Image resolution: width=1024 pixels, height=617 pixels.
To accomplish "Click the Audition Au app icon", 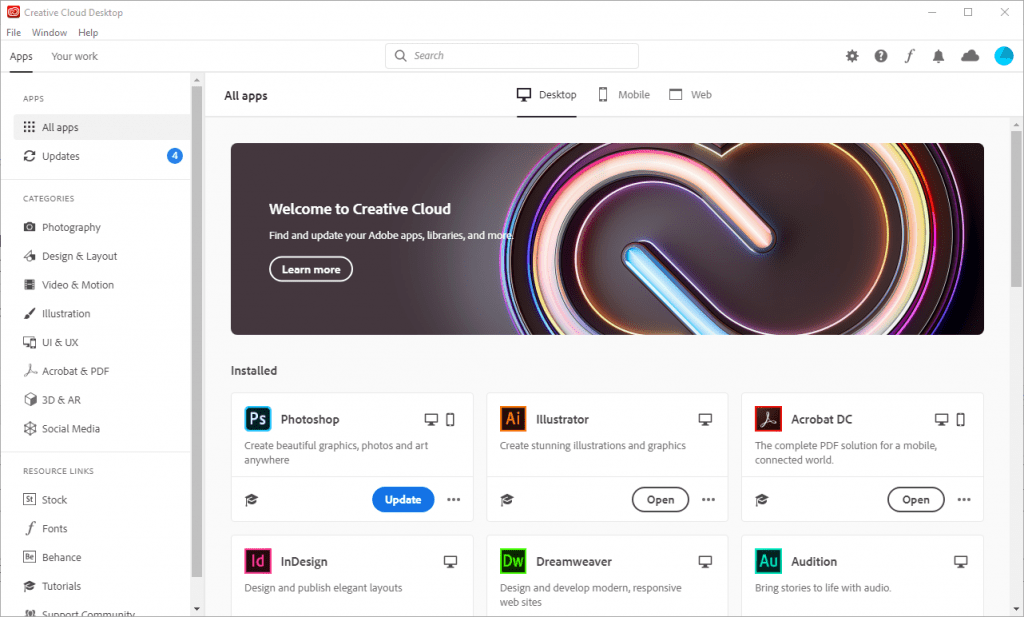I will (x=769, y=561).
